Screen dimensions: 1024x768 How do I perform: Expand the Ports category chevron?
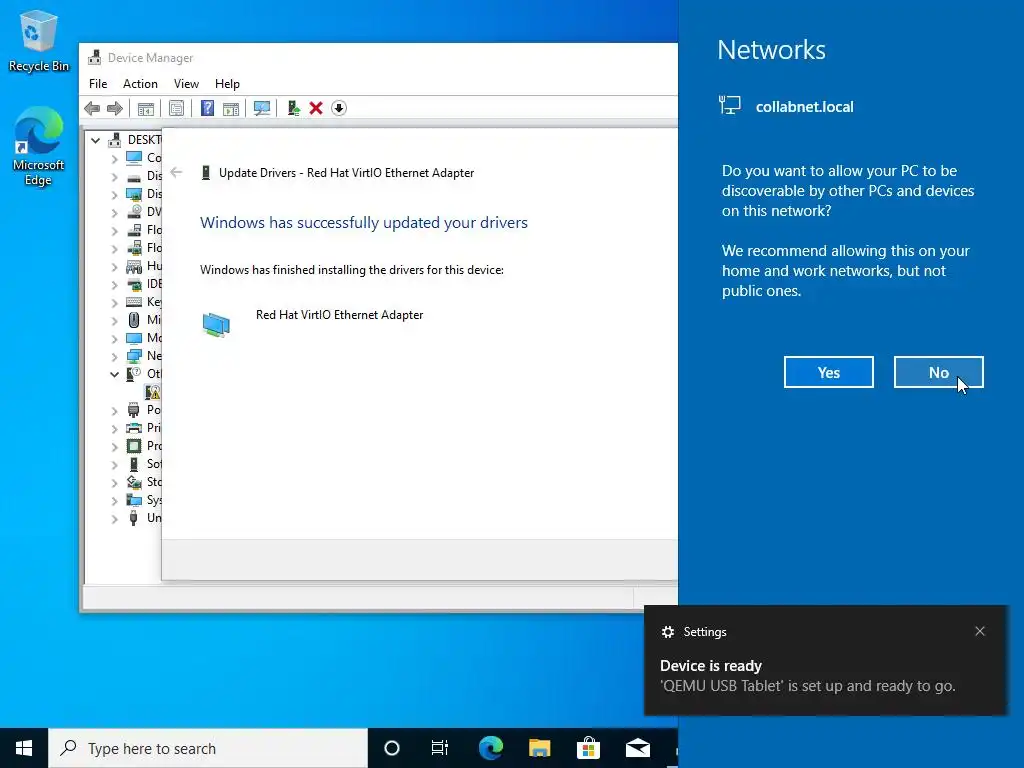point(114,410)
